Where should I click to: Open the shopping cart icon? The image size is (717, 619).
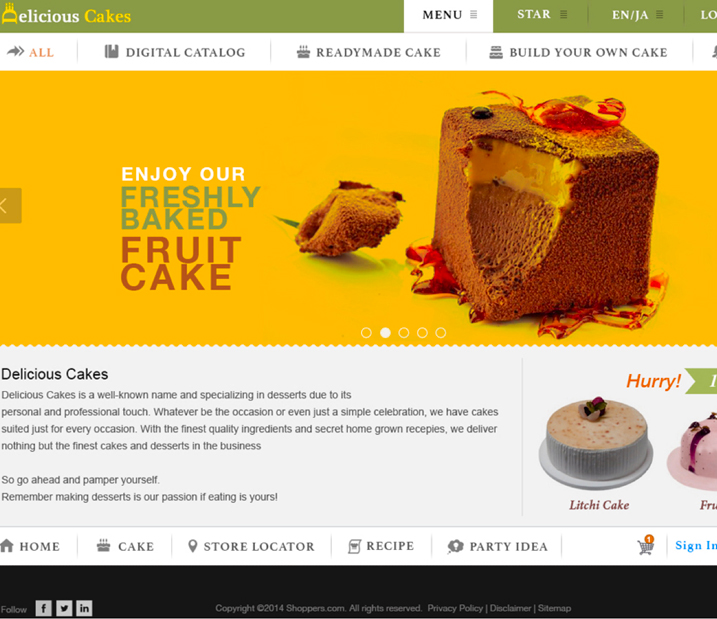tap(646, 545)
